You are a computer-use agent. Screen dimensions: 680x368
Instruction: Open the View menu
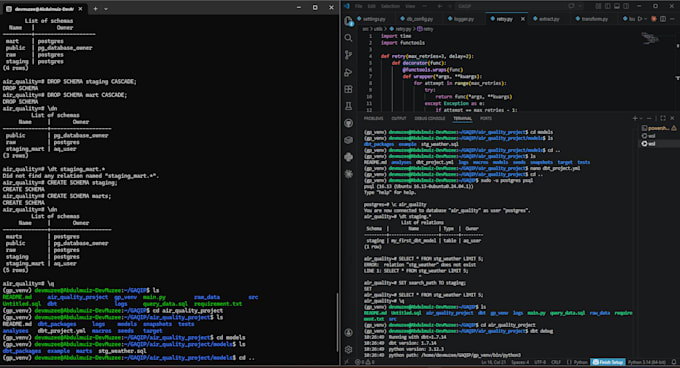point(410,6)
